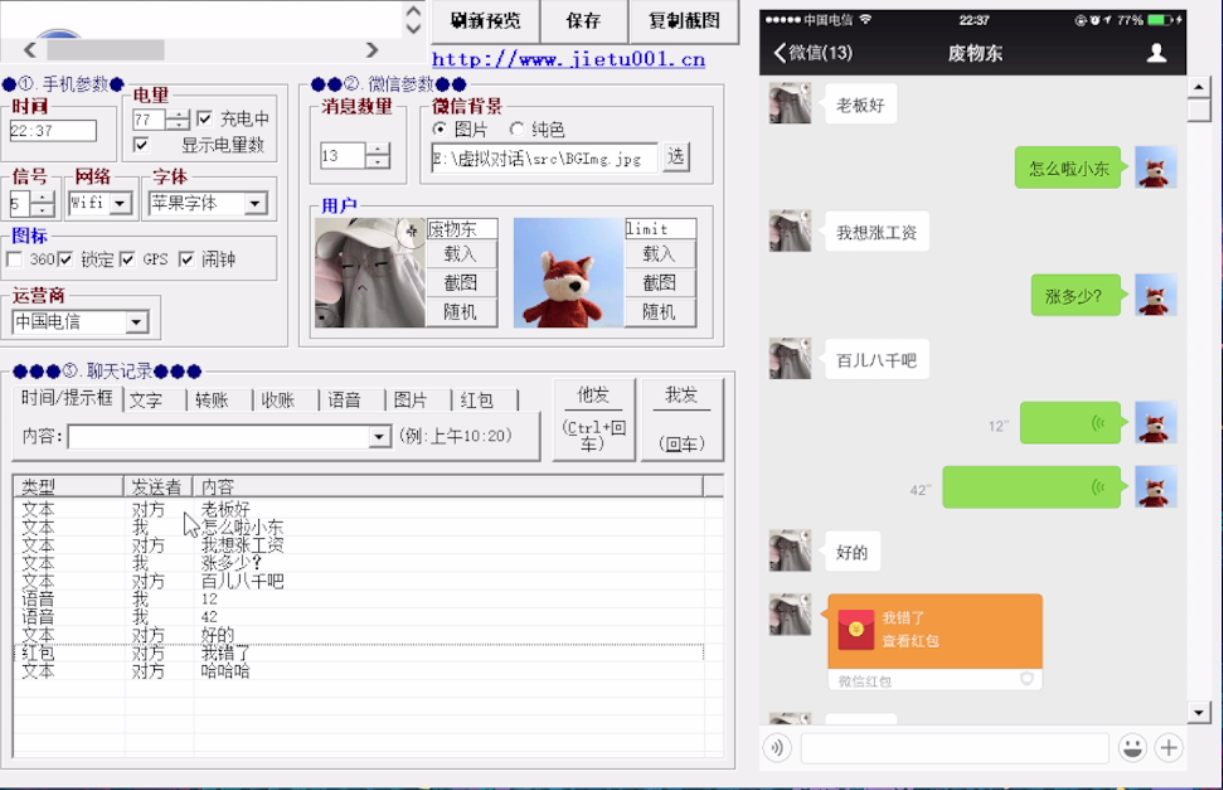
Task: Open the 中国电信 carrier dropdown
Action: point(137,322)
